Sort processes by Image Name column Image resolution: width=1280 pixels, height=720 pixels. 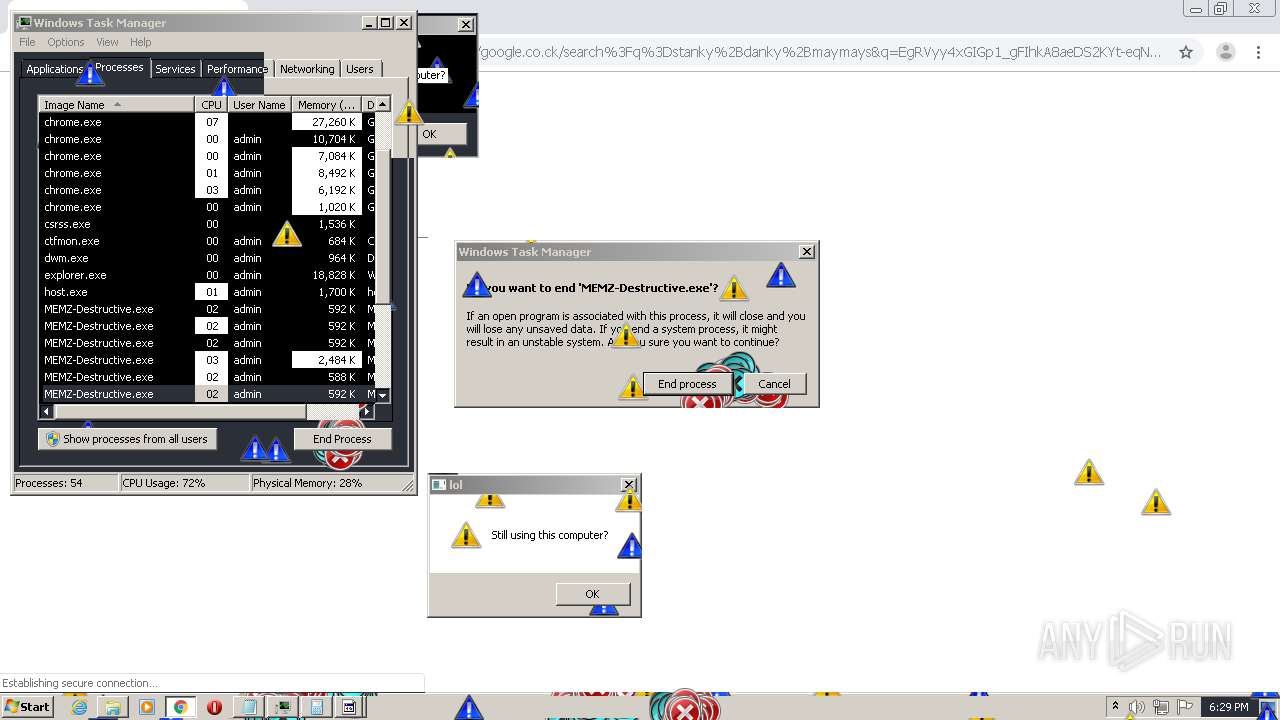116,105
